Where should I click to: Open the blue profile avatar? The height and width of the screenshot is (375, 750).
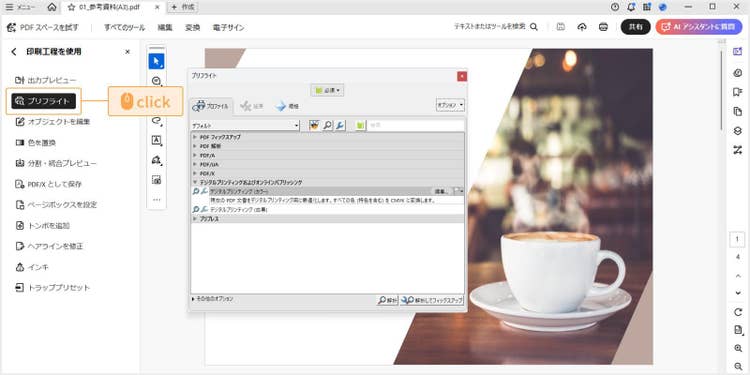662,7
